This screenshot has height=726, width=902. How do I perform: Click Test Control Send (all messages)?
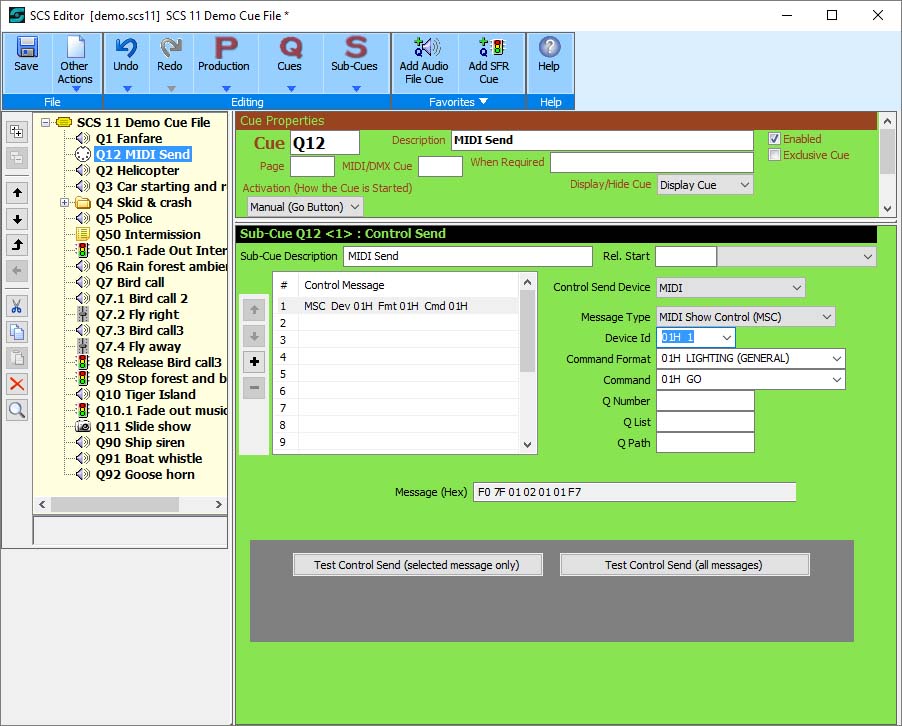click(684, 565)
